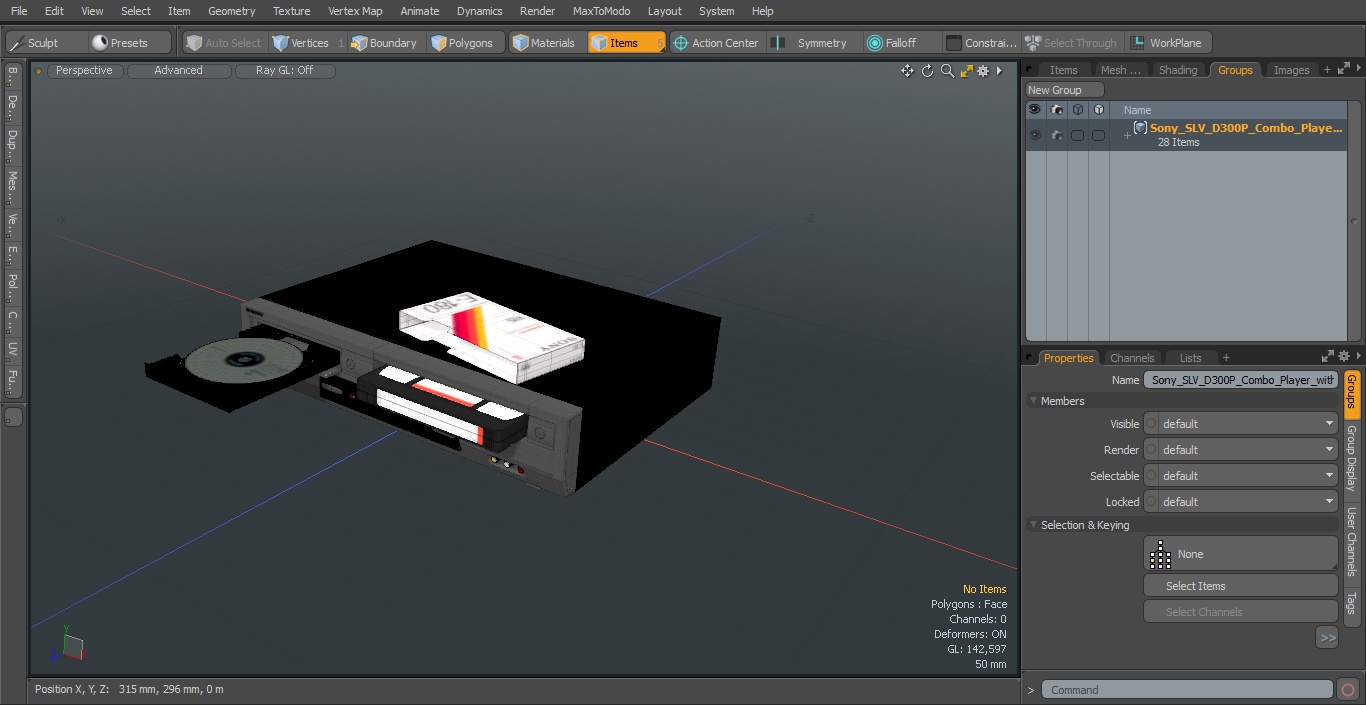
Task: Click the eye visibility column header
Action: (x=1034, y=110)
